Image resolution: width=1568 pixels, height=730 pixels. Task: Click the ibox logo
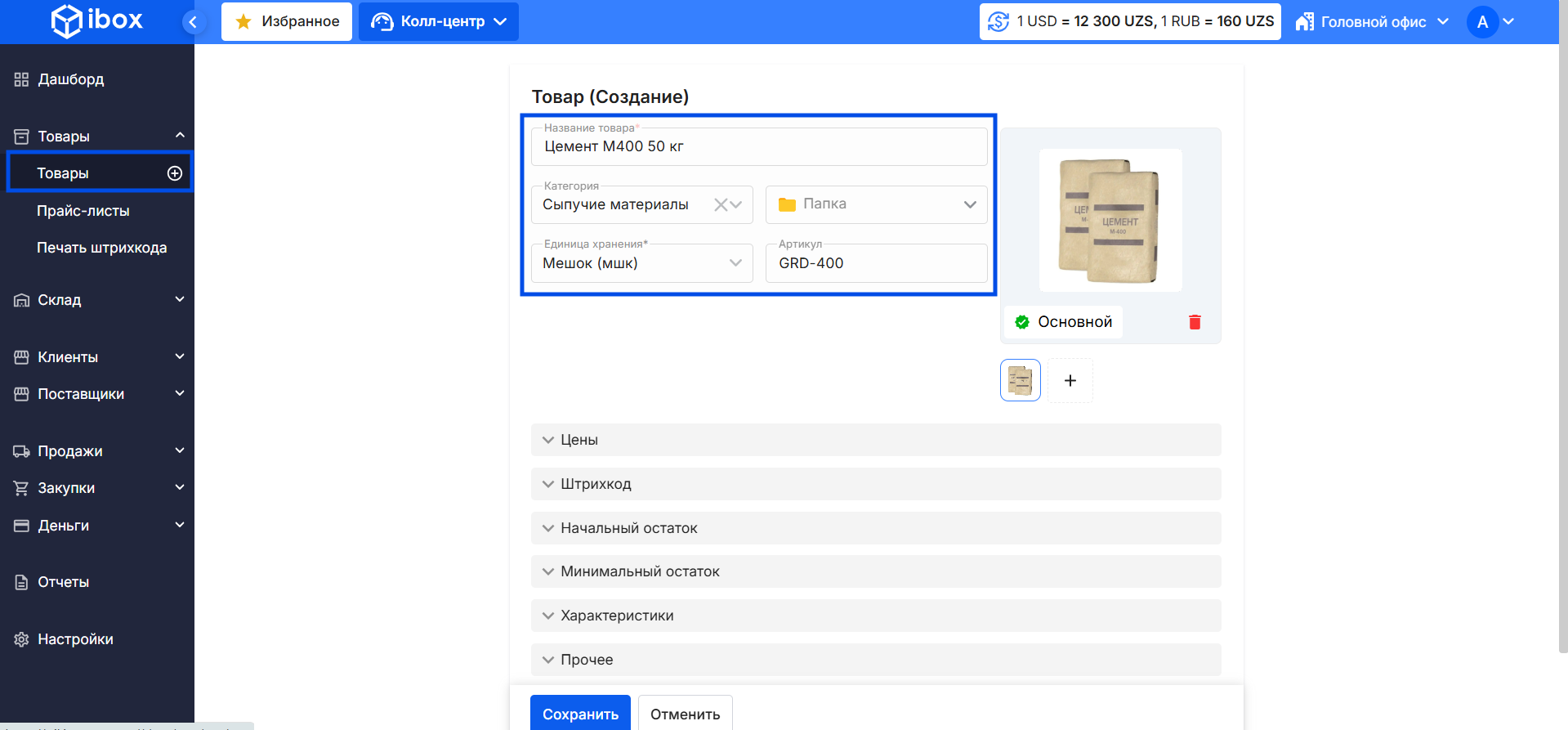tap(97, 21)
